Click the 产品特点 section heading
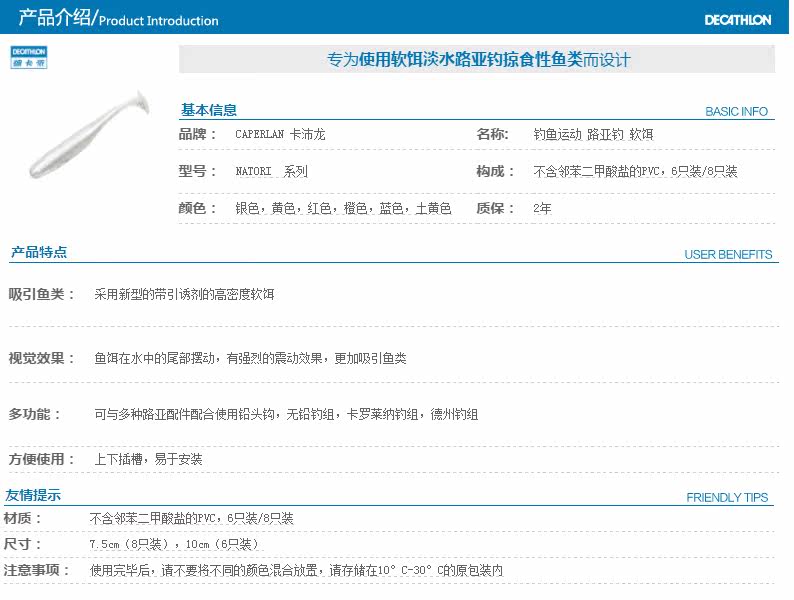The height and width of the screenshot is (600, 794). [x=38, y=252]
